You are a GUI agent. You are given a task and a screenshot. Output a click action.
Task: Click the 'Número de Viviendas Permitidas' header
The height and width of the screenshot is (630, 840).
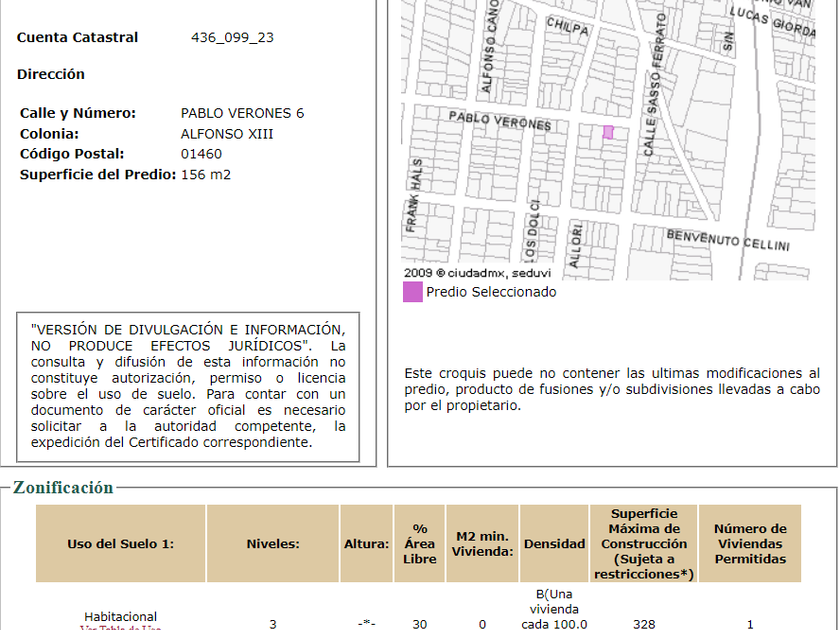tap(750, 544)
